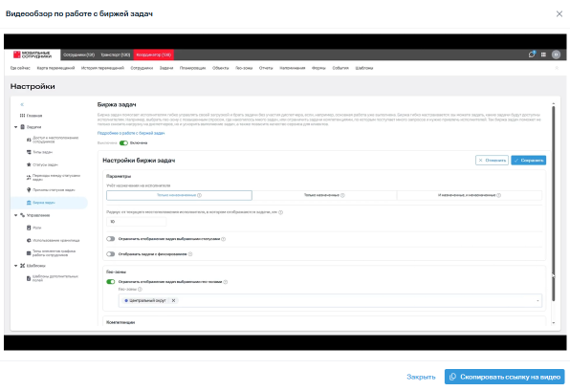This screenshot has width=570, height=391.
Task: Open События menu item
Action: point(340,68)
